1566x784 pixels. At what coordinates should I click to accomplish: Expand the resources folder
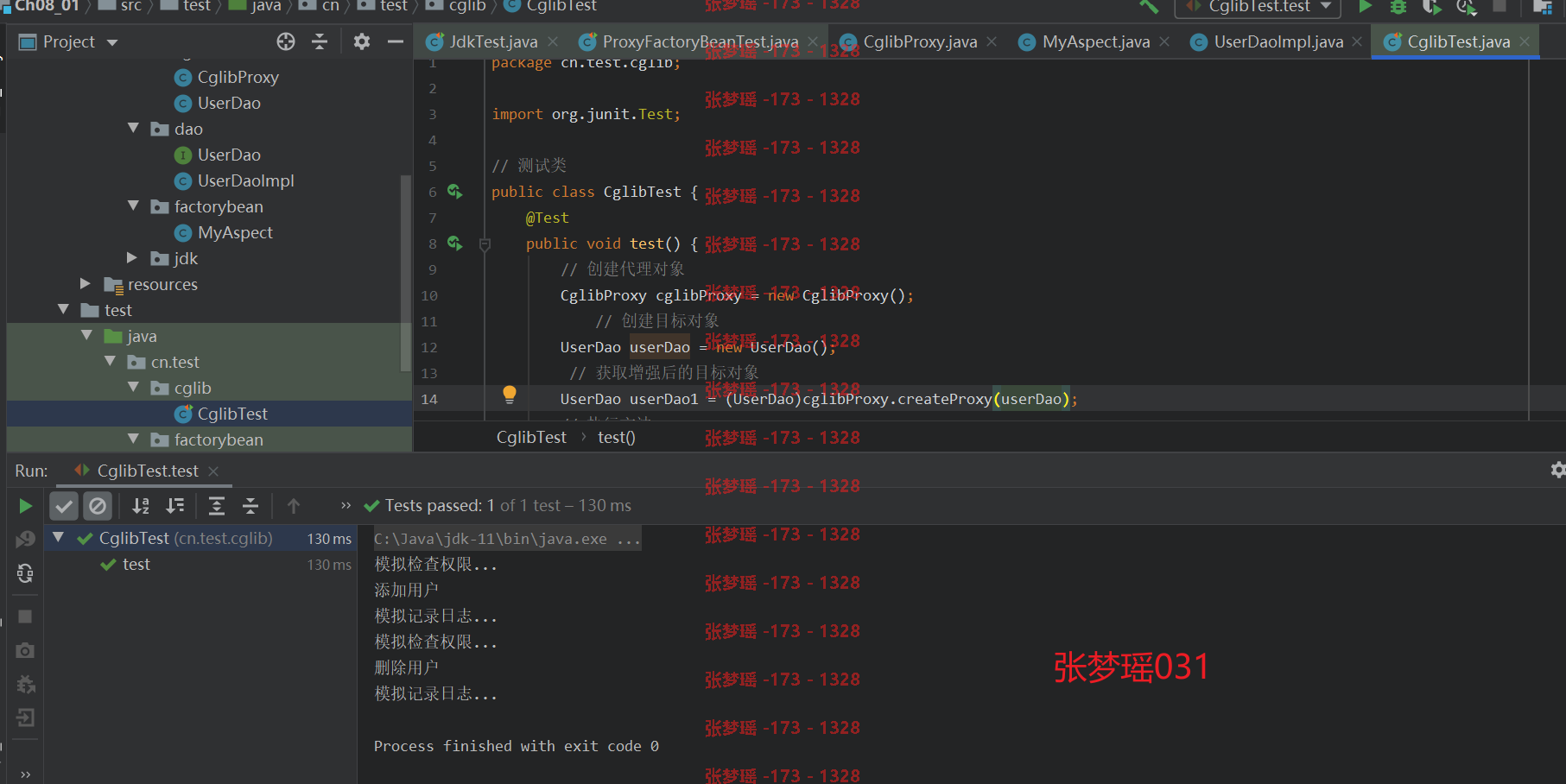pyautogui.click(x=86, y=283)
